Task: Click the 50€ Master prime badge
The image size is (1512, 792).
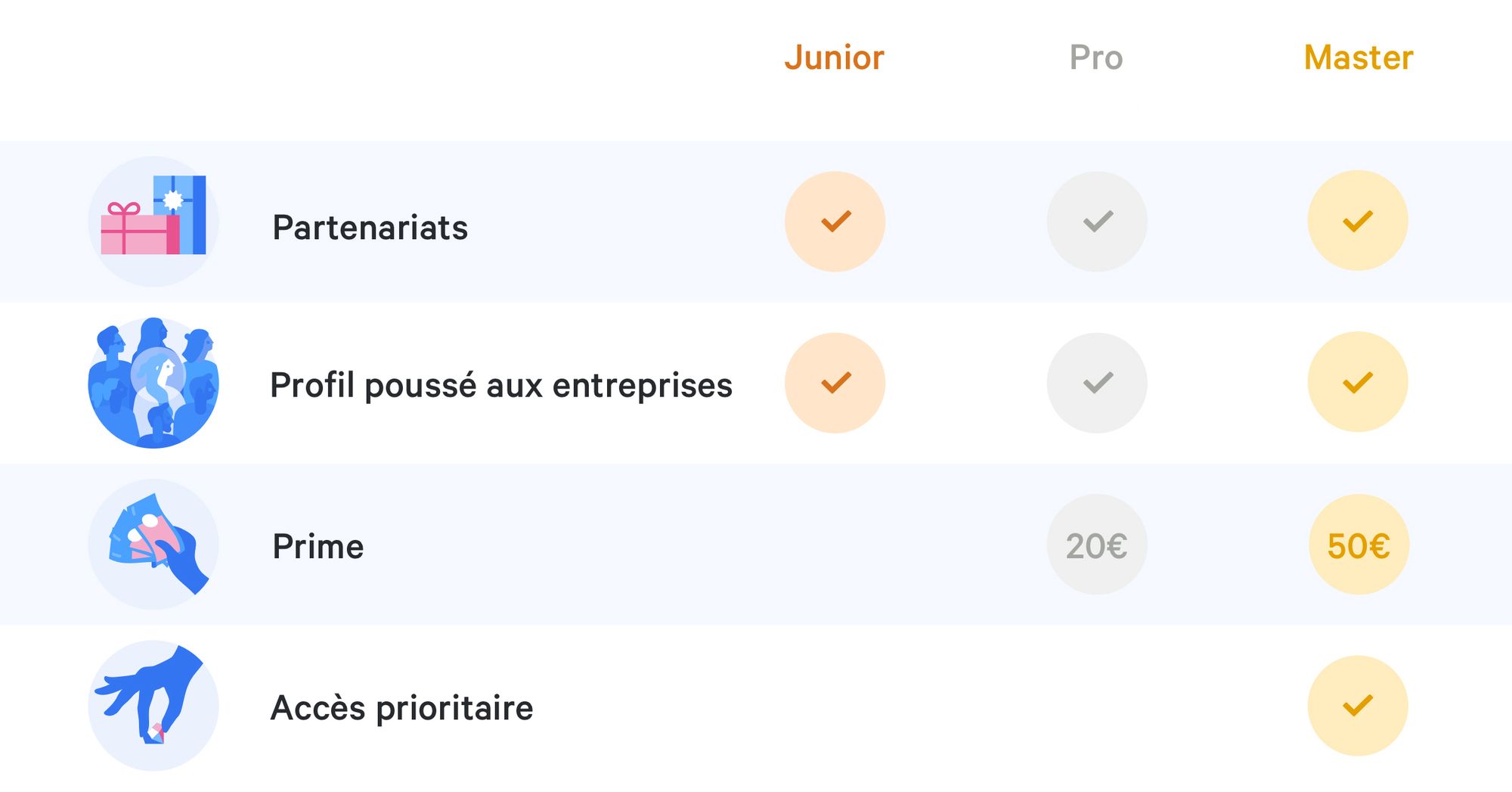Action: 1359,545
